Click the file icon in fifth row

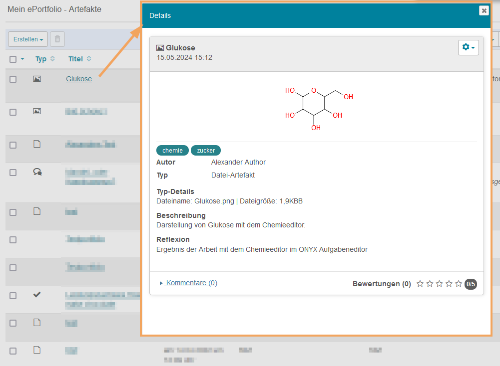click(x=37, y=211)
